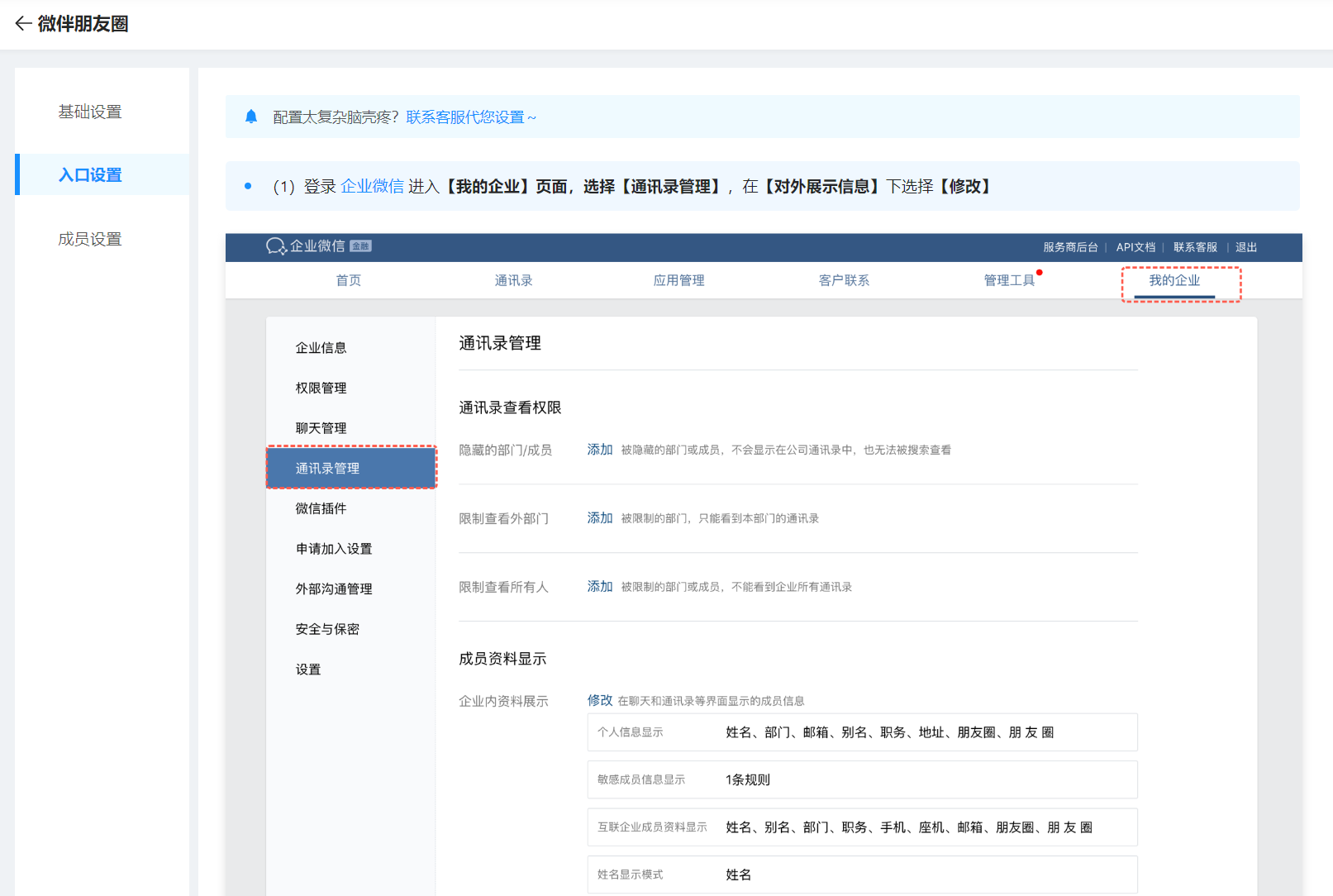This screenshot has width=1333, height=896.
Task: Click 添加 beside 限制查看外部门
Action: click(599, 518)
